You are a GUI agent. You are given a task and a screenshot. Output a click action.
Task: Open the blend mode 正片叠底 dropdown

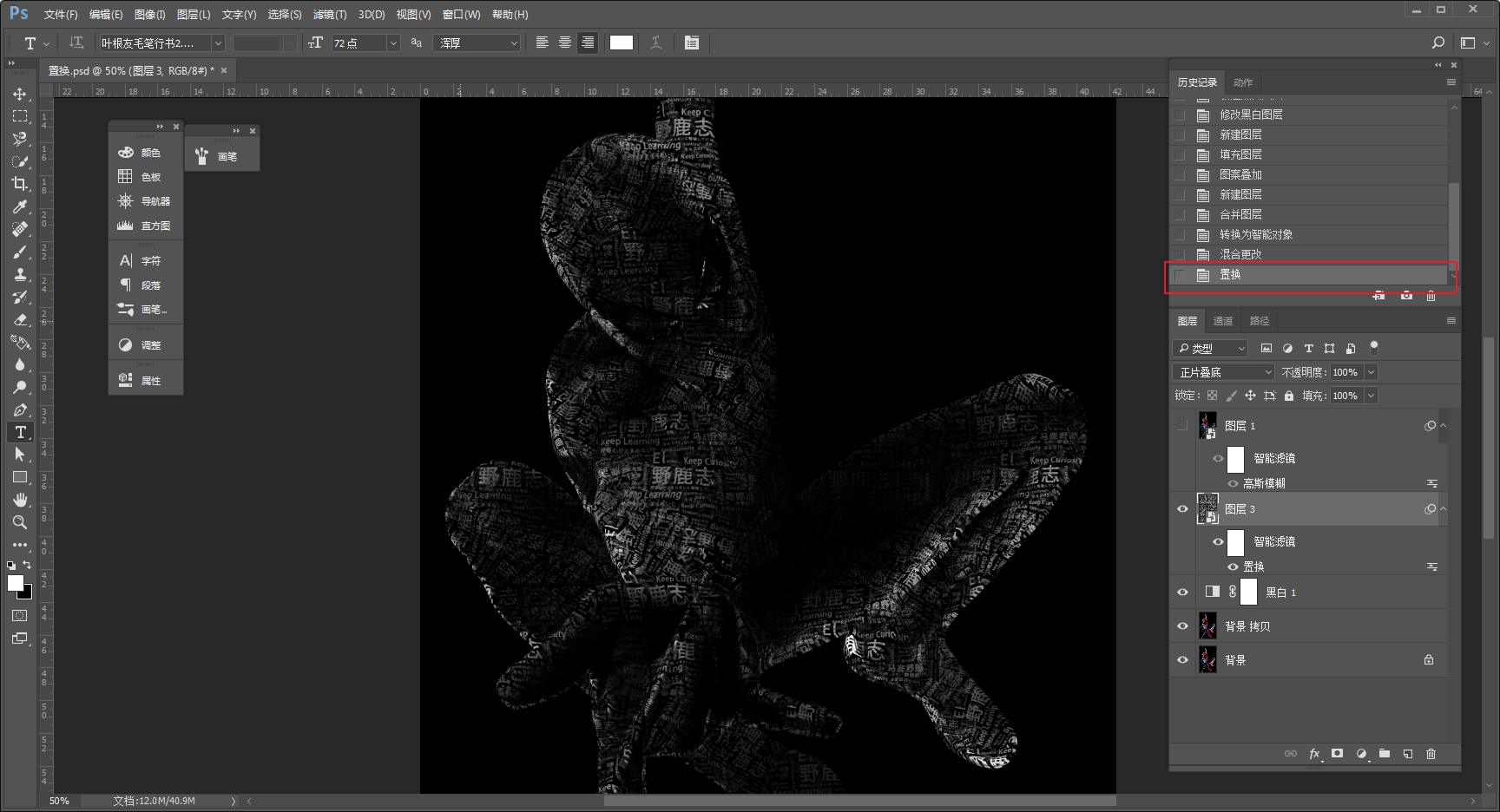point(1224,372)
